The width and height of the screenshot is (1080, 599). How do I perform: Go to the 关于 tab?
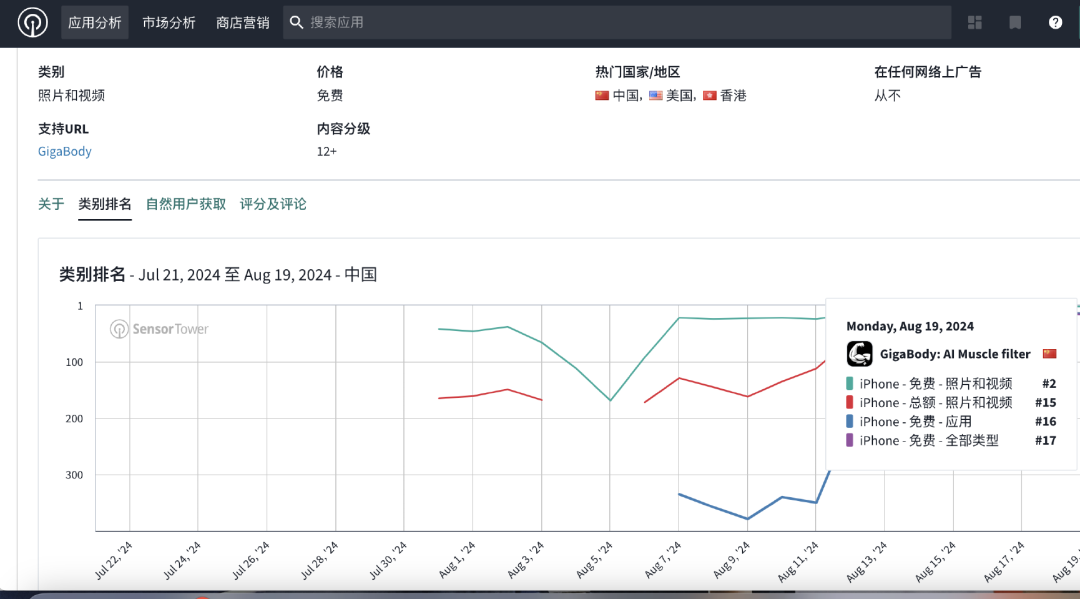point(51,204)
